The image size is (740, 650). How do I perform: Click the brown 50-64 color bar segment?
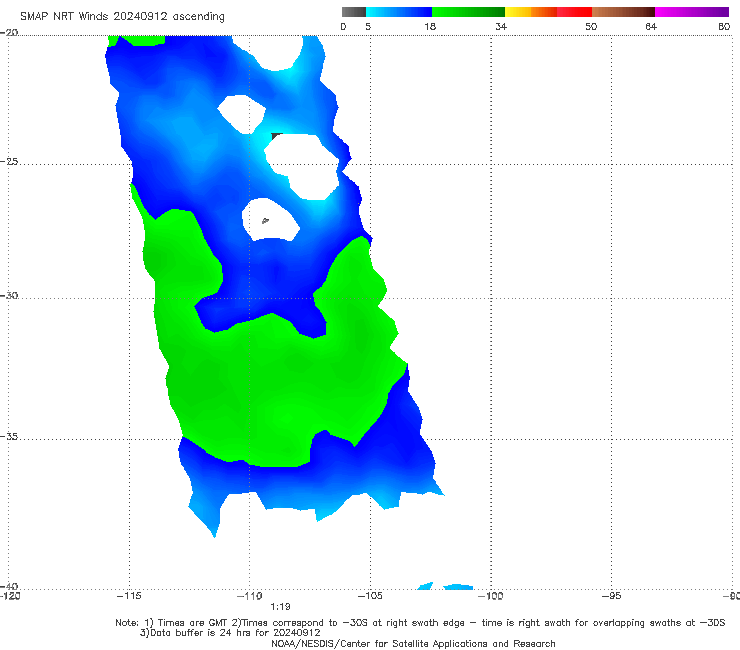623,12
